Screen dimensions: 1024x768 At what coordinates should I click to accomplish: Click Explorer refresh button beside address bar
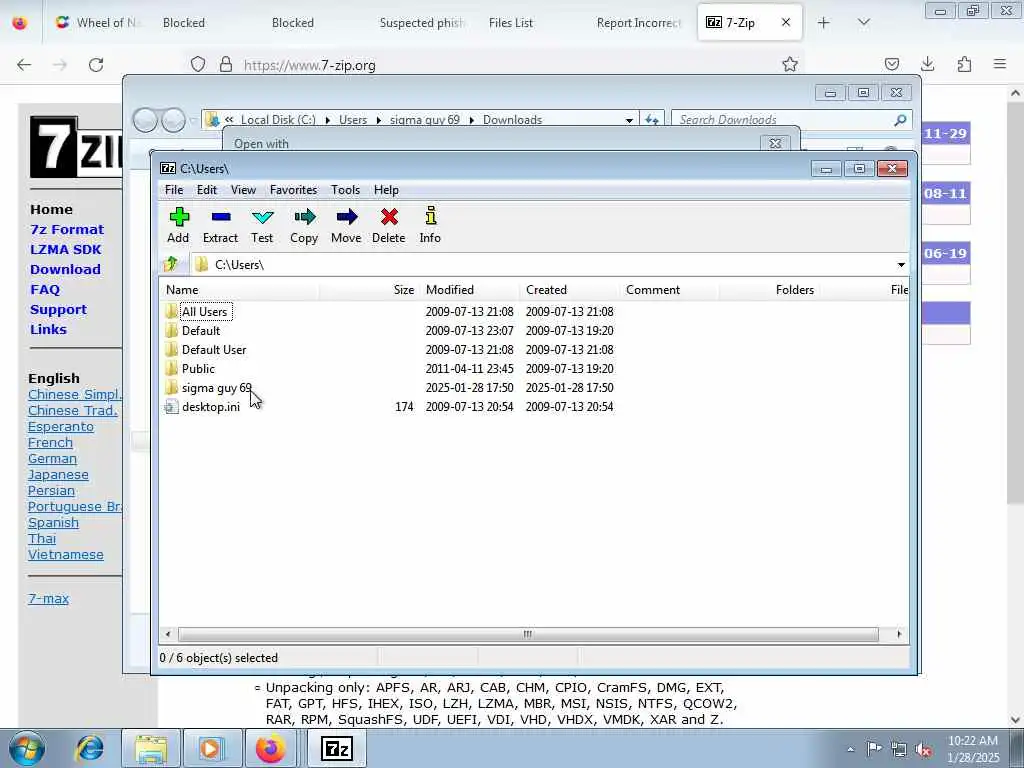(652, 120)
